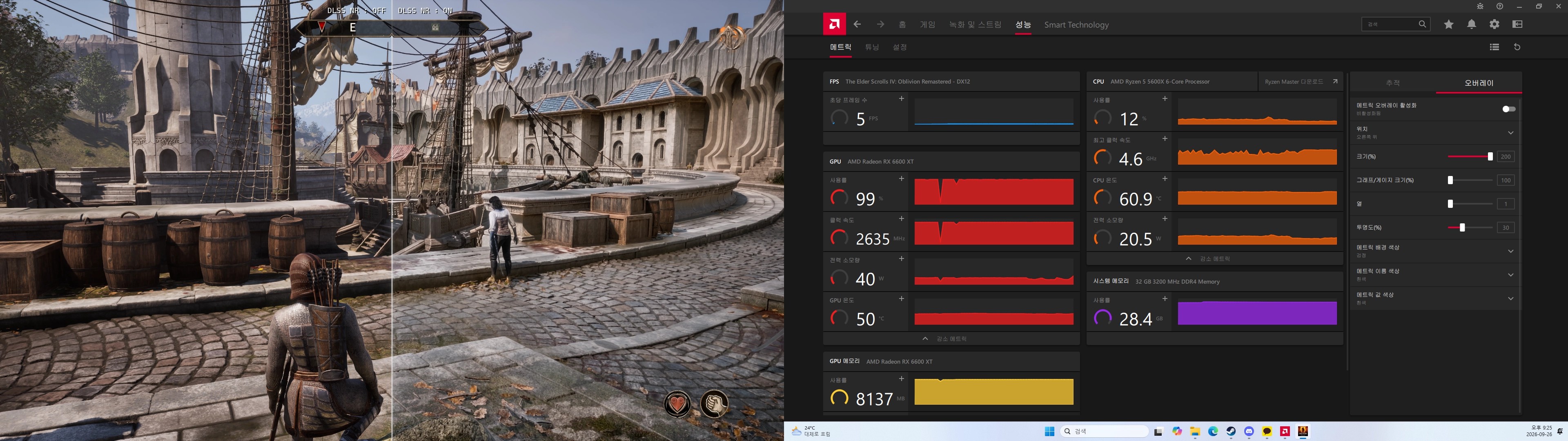Open the notifications bell icon
The image size is (1568, 441).
pos(1471,24)
